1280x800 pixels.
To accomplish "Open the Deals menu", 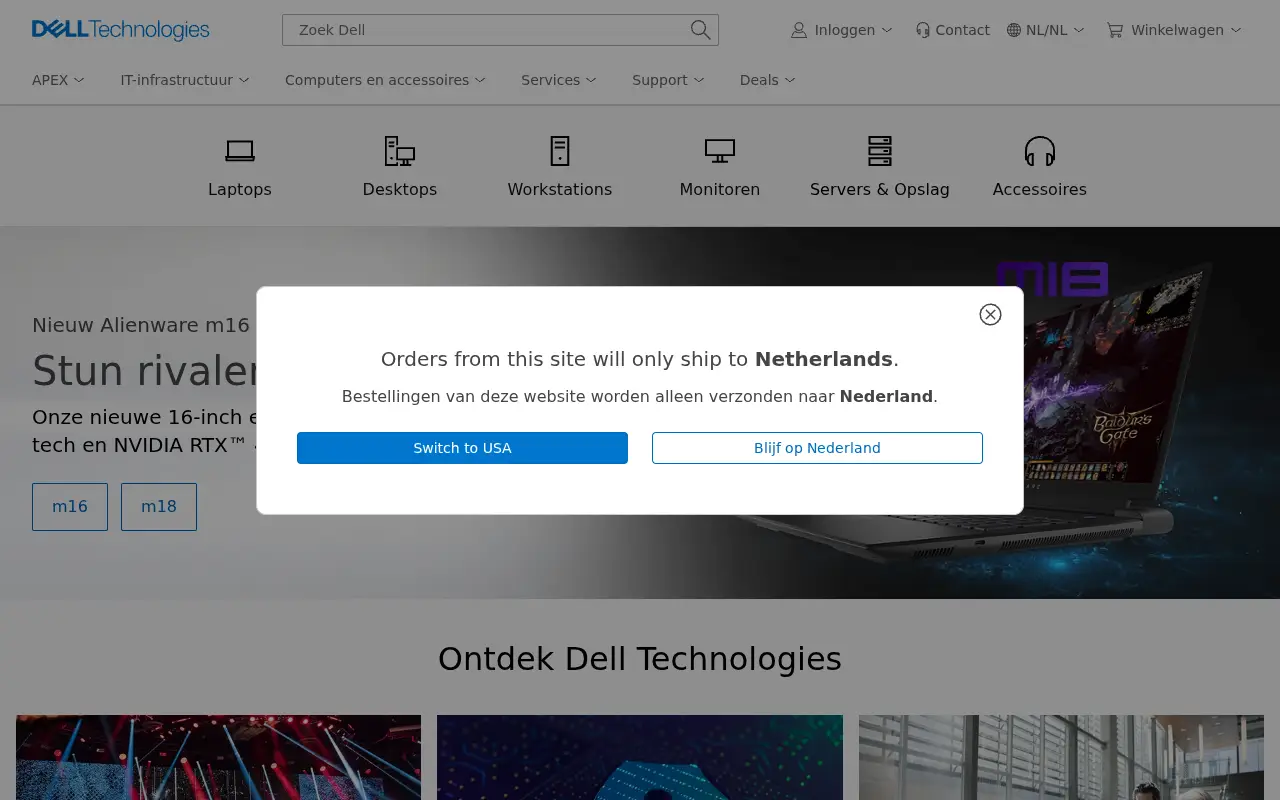I will click(x=768, y=80).
